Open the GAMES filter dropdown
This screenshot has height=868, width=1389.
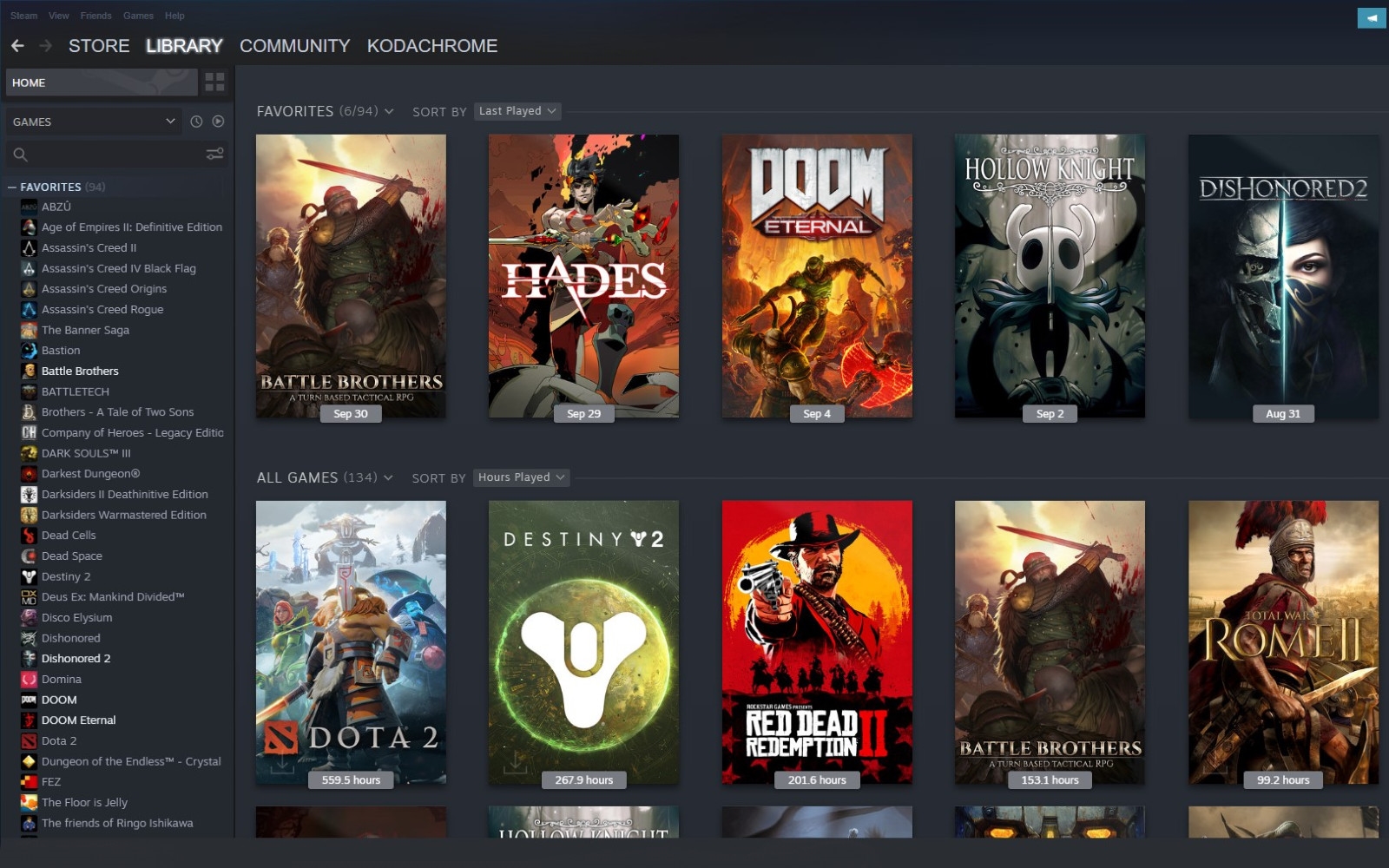(94, 122)
